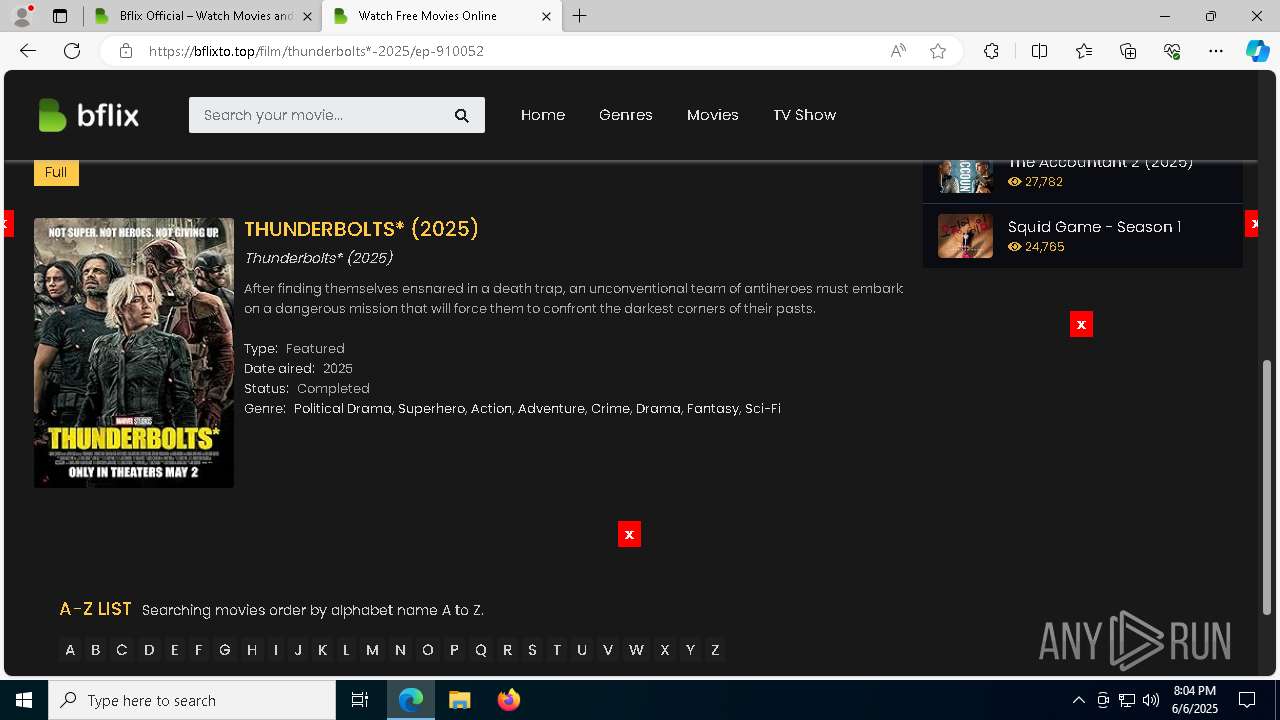Screen dimensions: 1280x720
Task: Open the TV Show menu item
Action: pyautogui.click(x=804, y=115)
